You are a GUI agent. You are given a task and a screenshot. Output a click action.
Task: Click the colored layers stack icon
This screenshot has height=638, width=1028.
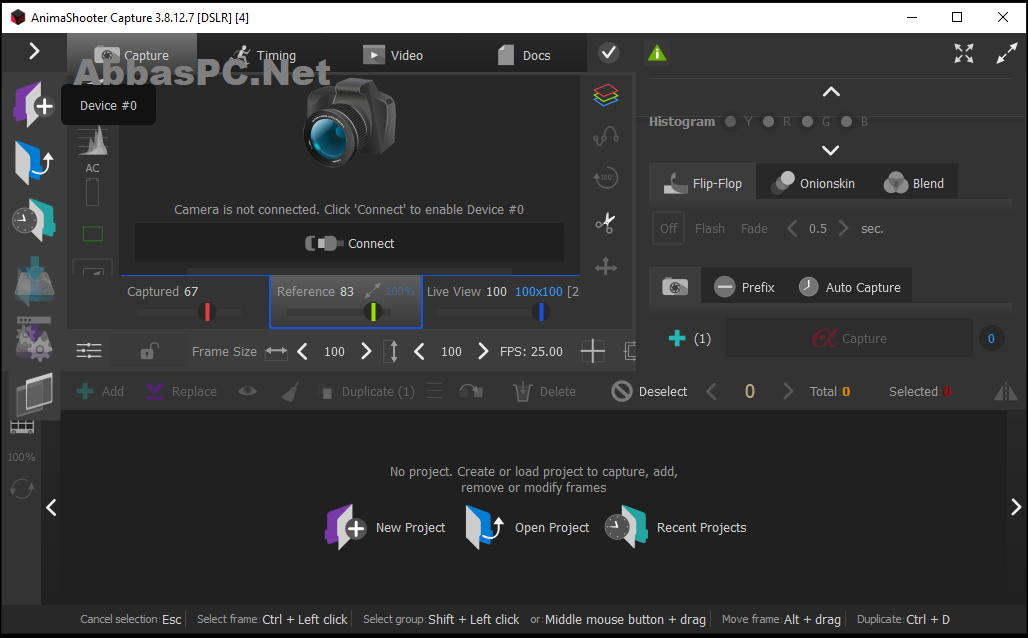coord(606,95)
